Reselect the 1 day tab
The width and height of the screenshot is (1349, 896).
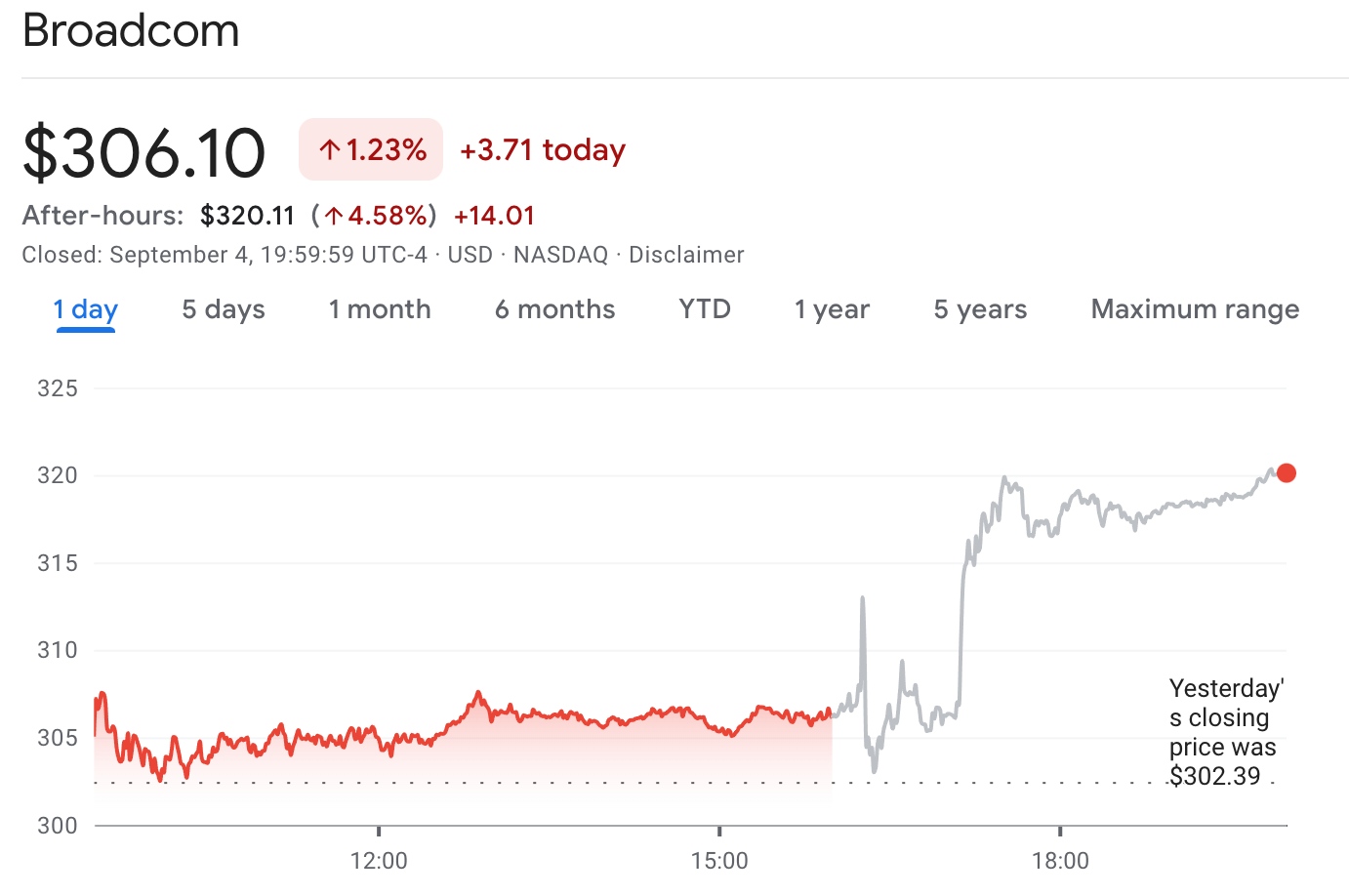85,309
